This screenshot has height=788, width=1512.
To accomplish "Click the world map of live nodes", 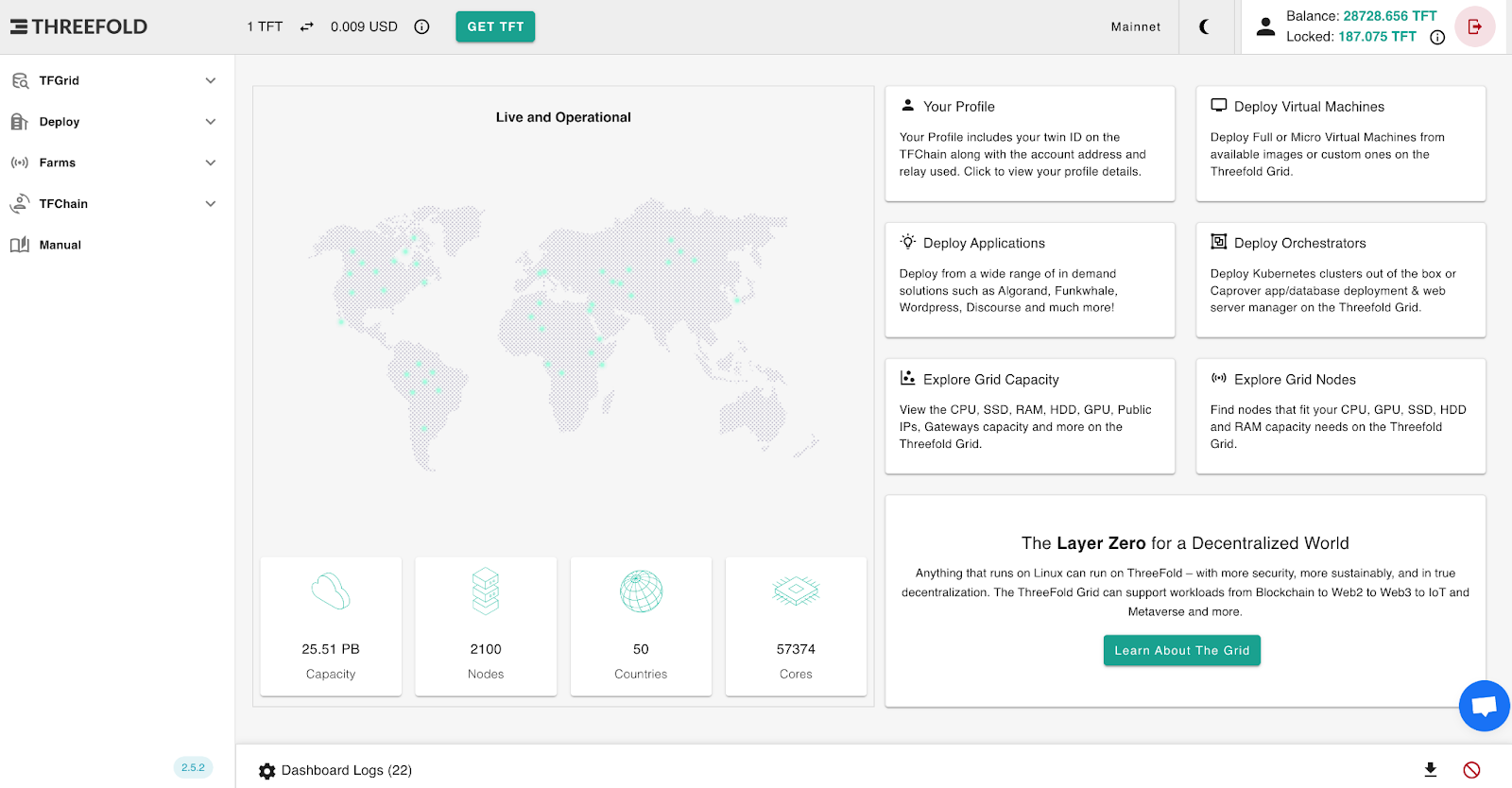I will pos(563,335).
